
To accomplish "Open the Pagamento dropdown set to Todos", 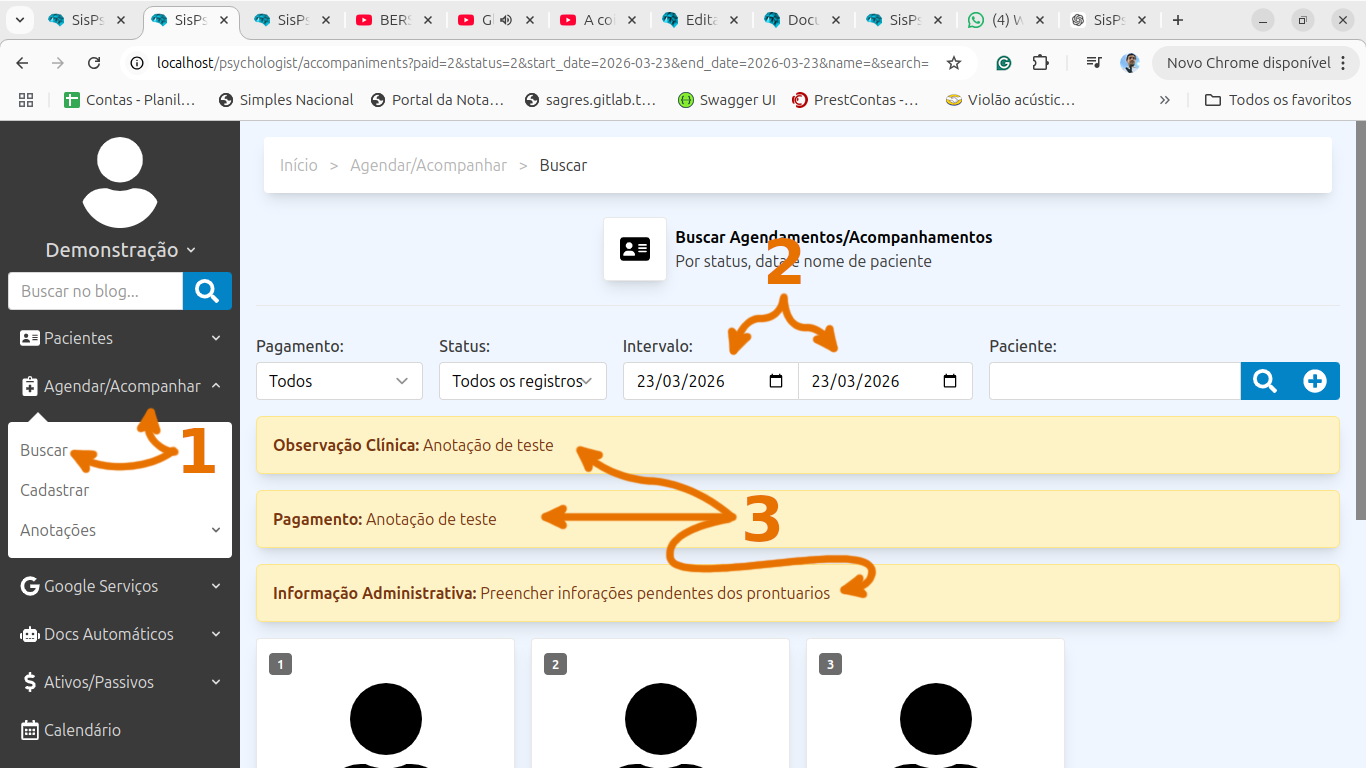I will 339,381.
